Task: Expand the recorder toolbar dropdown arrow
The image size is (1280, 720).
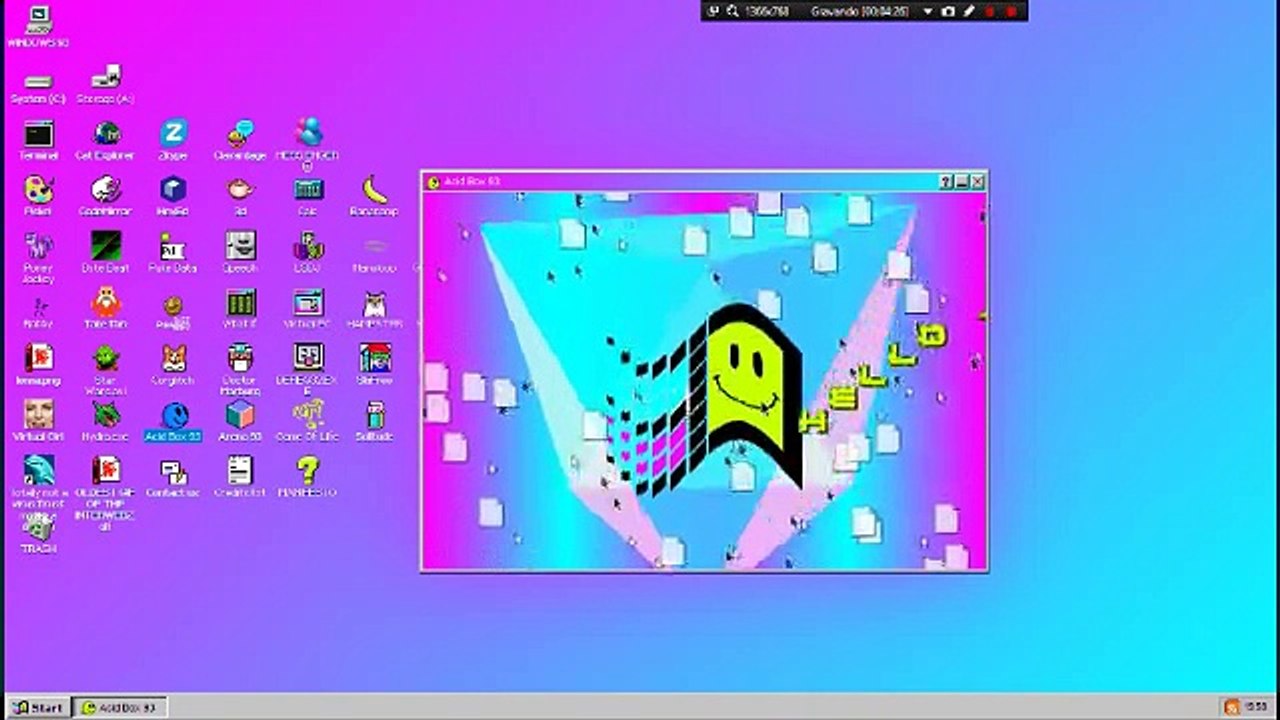Action: click(928, 11)
